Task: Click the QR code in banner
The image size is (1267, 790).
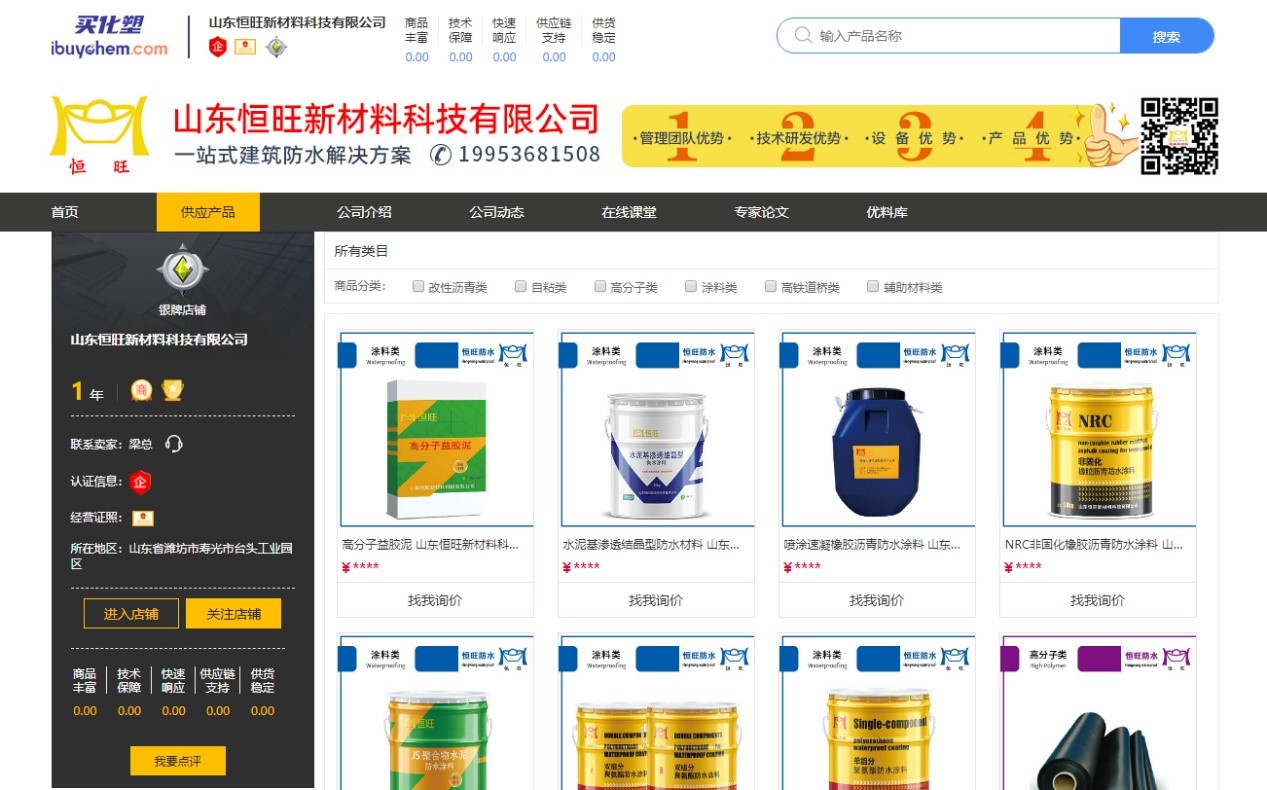Action: pyautogui.click(x=1179, y=136)
